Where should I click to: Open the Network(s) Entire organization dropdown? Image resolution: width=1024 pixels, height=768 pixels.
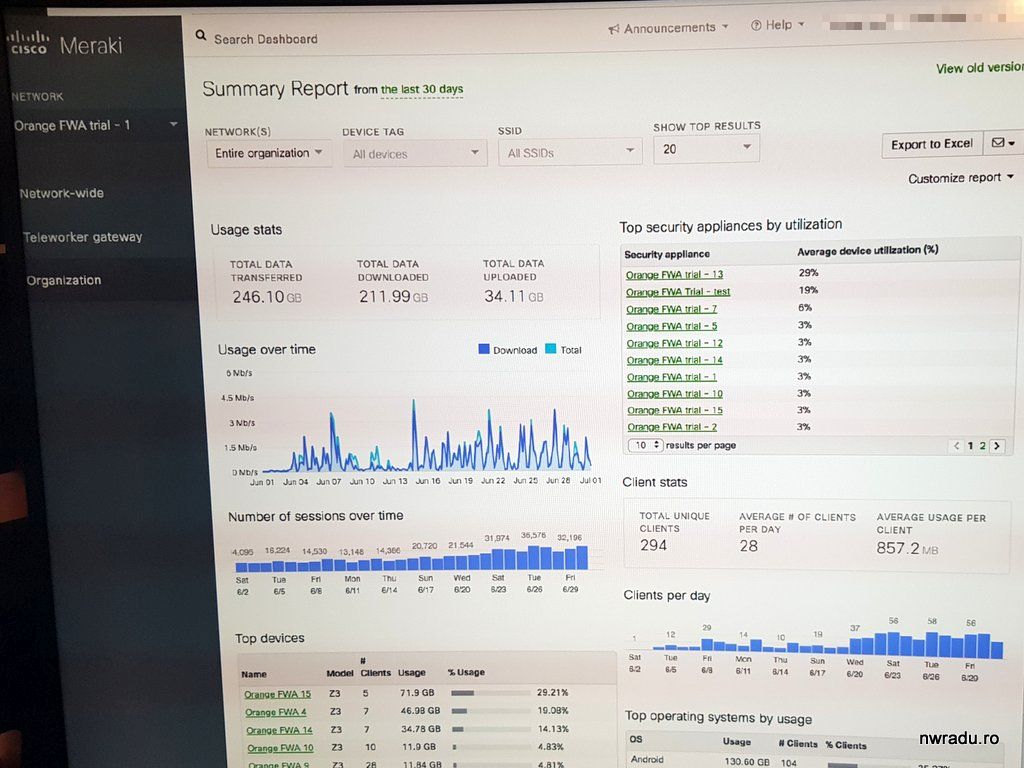coord(269,153)
